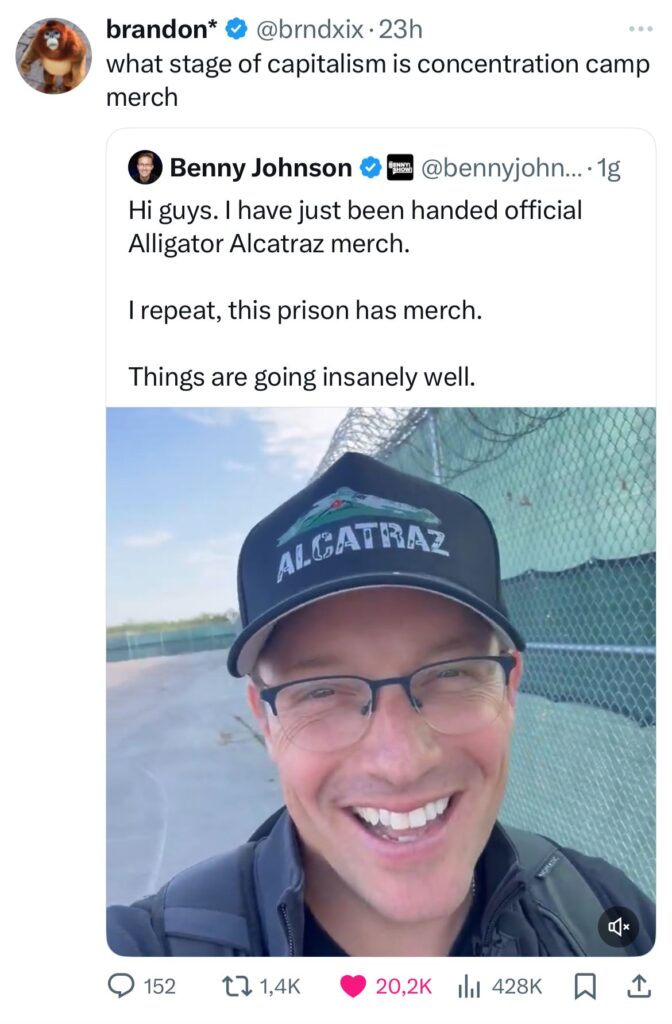
Task: Open brandon's monkey profile avatar
Action: click(x=54, y=56)
